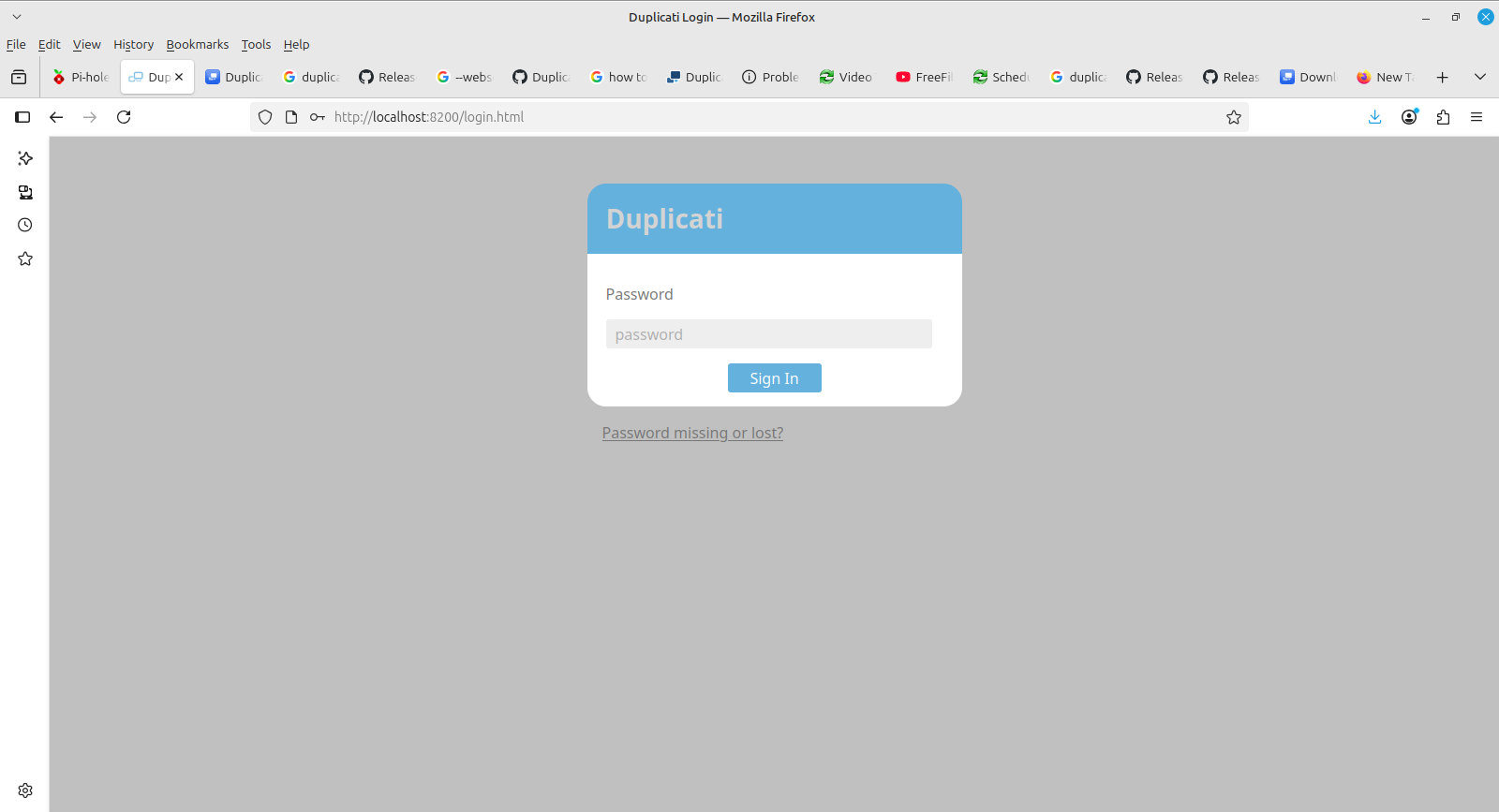Open AI chatbot sparkle sidebar icon

(x=25, y=158)
